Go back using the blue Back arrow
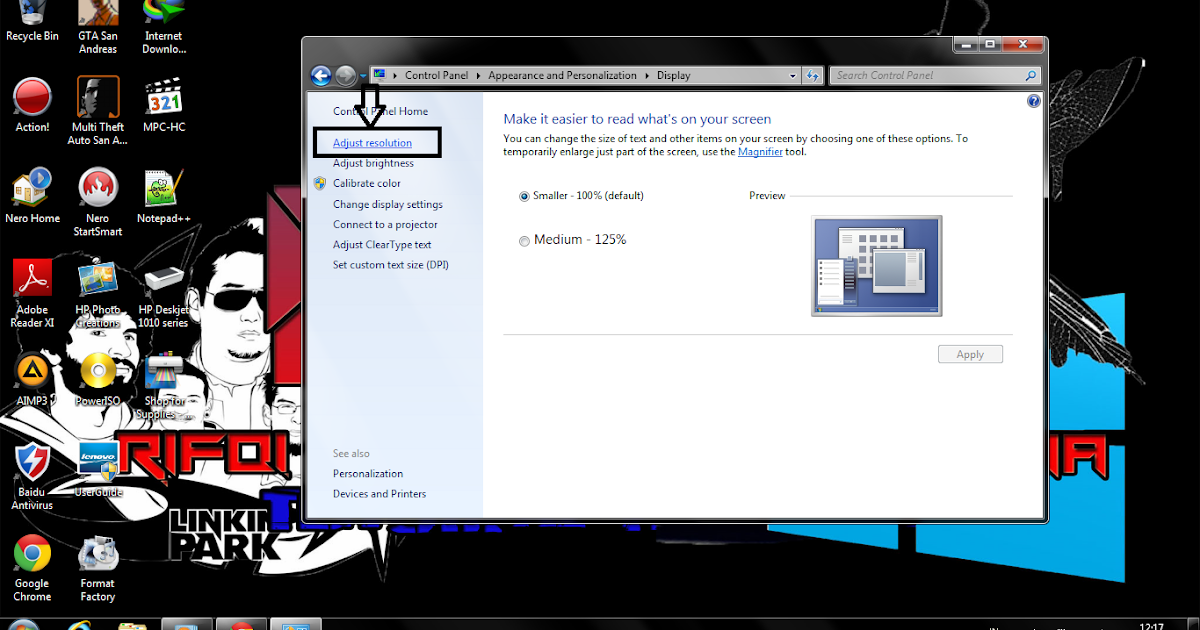1200x630 pixels. (321, 75)
